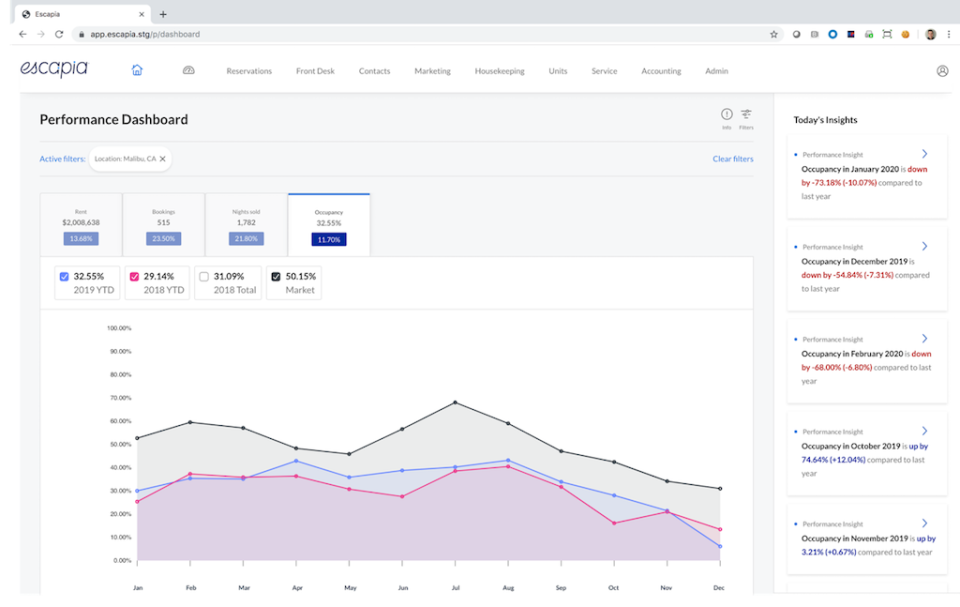This screenshot has width=960, height=607.
Task: Open the speedometer performance icon
Action: pos(188,71)
